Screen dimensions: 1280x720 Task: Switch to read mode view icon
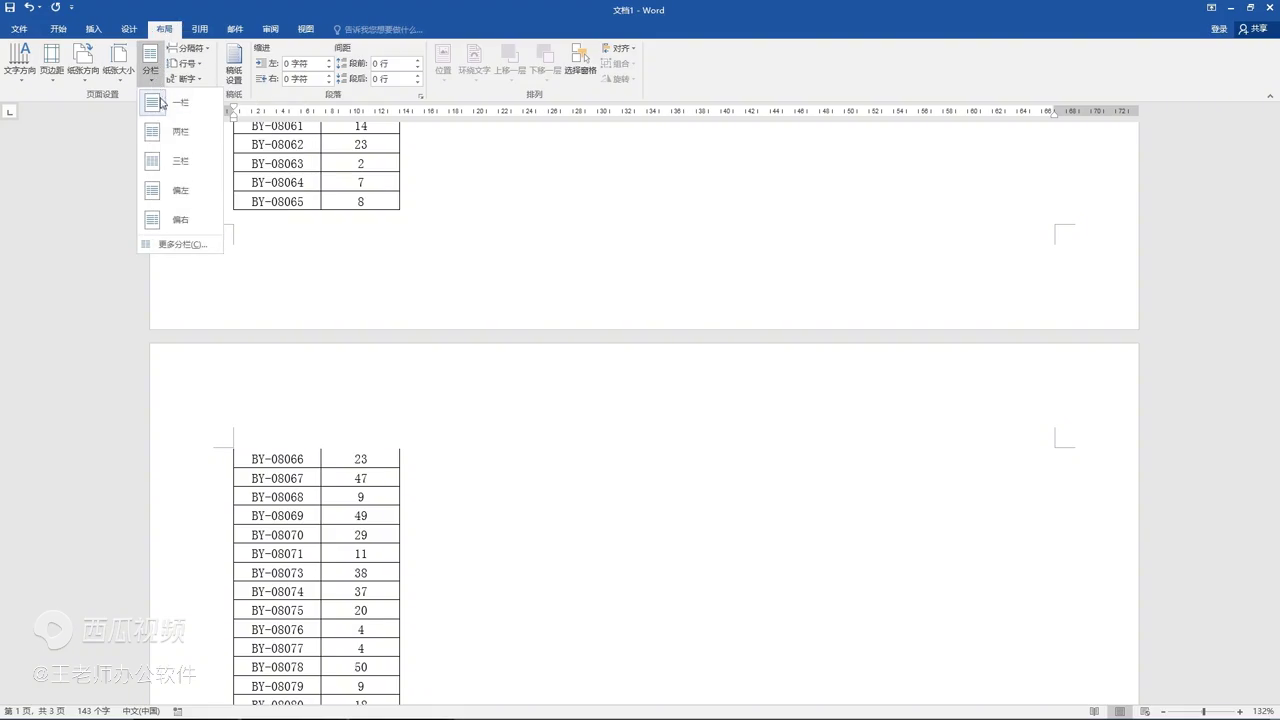[x=1094, y=711]
